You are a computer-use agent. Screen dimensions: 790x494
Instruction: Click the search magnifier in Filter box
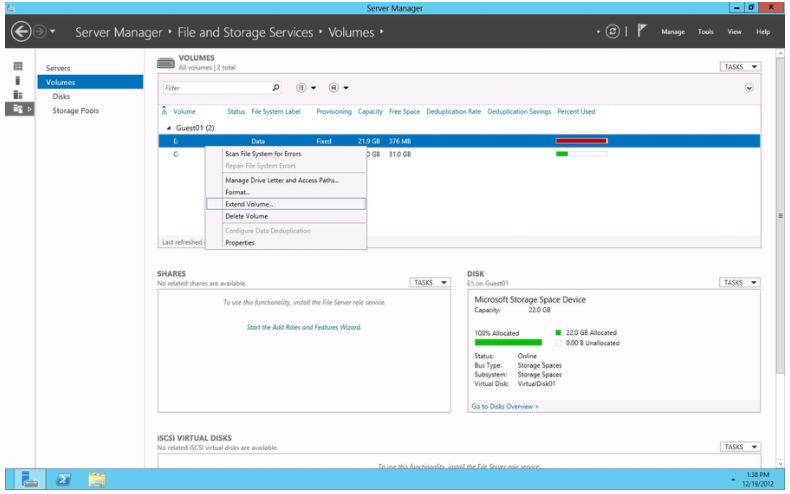coord(276,88)
